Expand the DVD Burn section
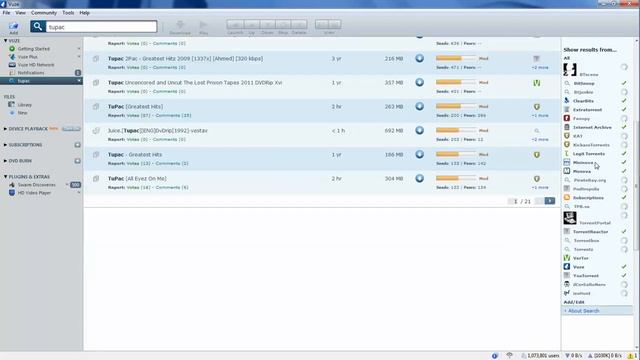Screen dimensions: 640x360 pyautogui.click(x=5, y=161)
